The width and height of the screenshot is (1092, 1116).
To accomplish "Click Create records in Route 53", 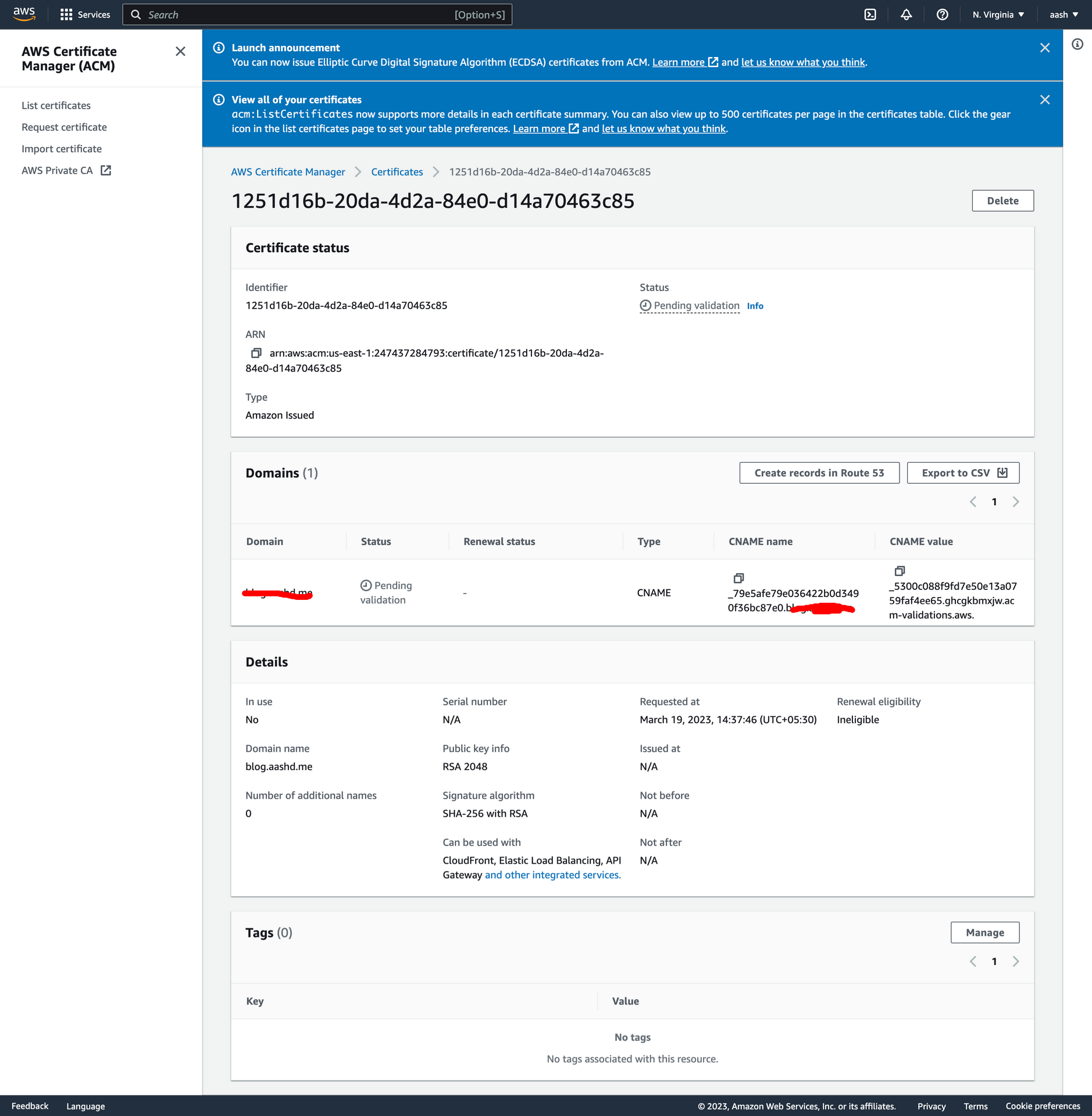I will point(819,473).
